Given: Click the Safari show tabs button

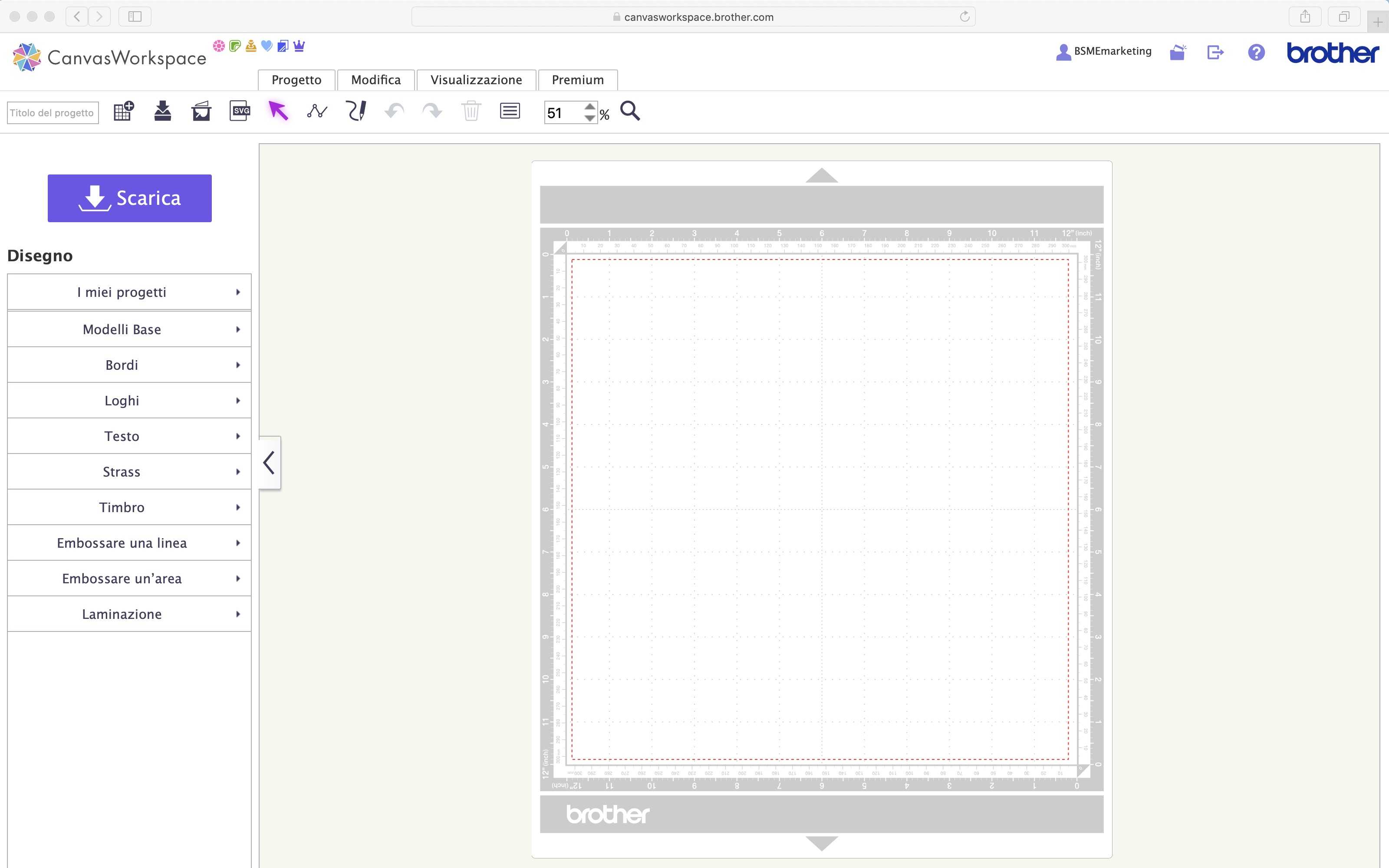Looking at the screenshot, I should coord(1344,16).
